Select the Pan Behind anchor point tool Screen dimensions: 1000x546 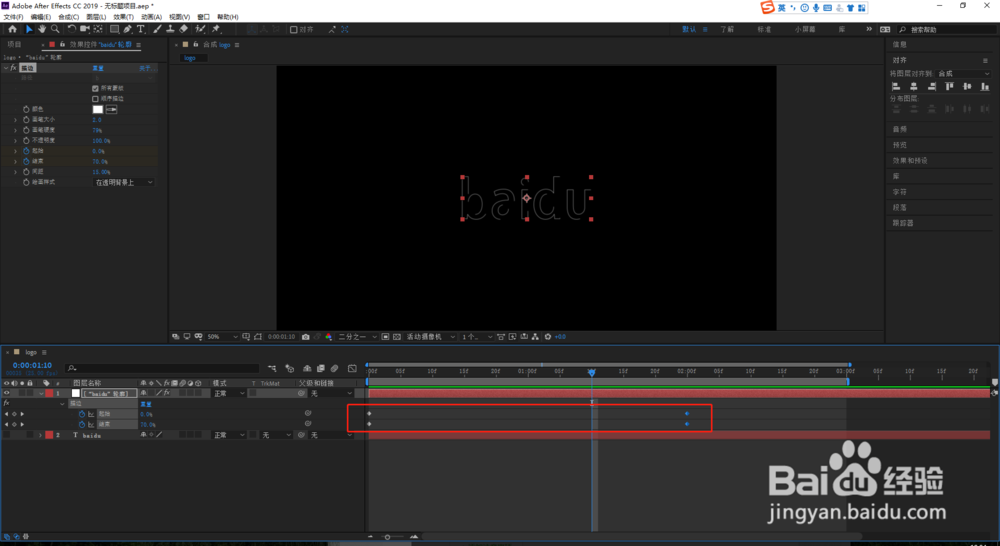[x=98, y=29]
